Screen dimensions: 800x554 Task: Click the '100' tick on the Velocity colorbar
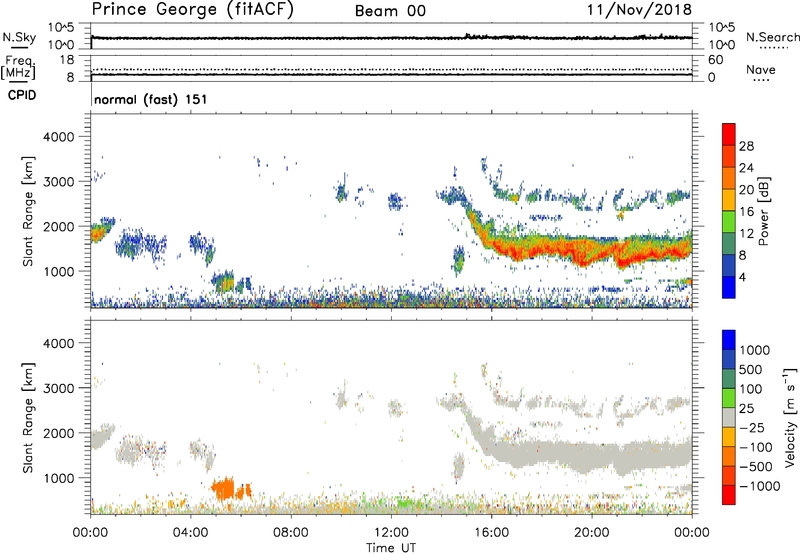751,389
